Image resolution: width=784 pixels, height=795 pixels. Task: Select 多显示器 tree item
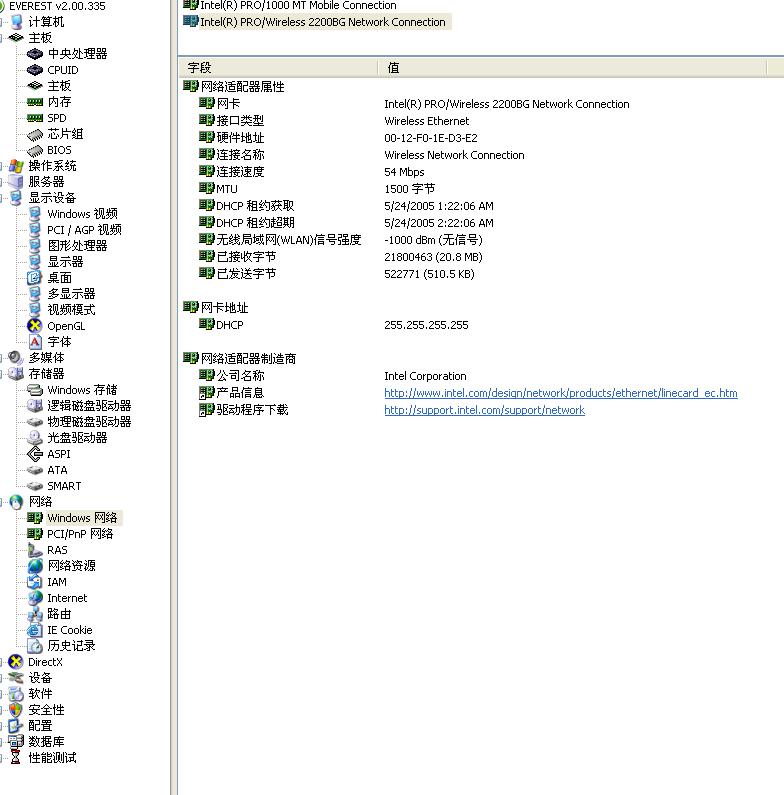(71, 294)
